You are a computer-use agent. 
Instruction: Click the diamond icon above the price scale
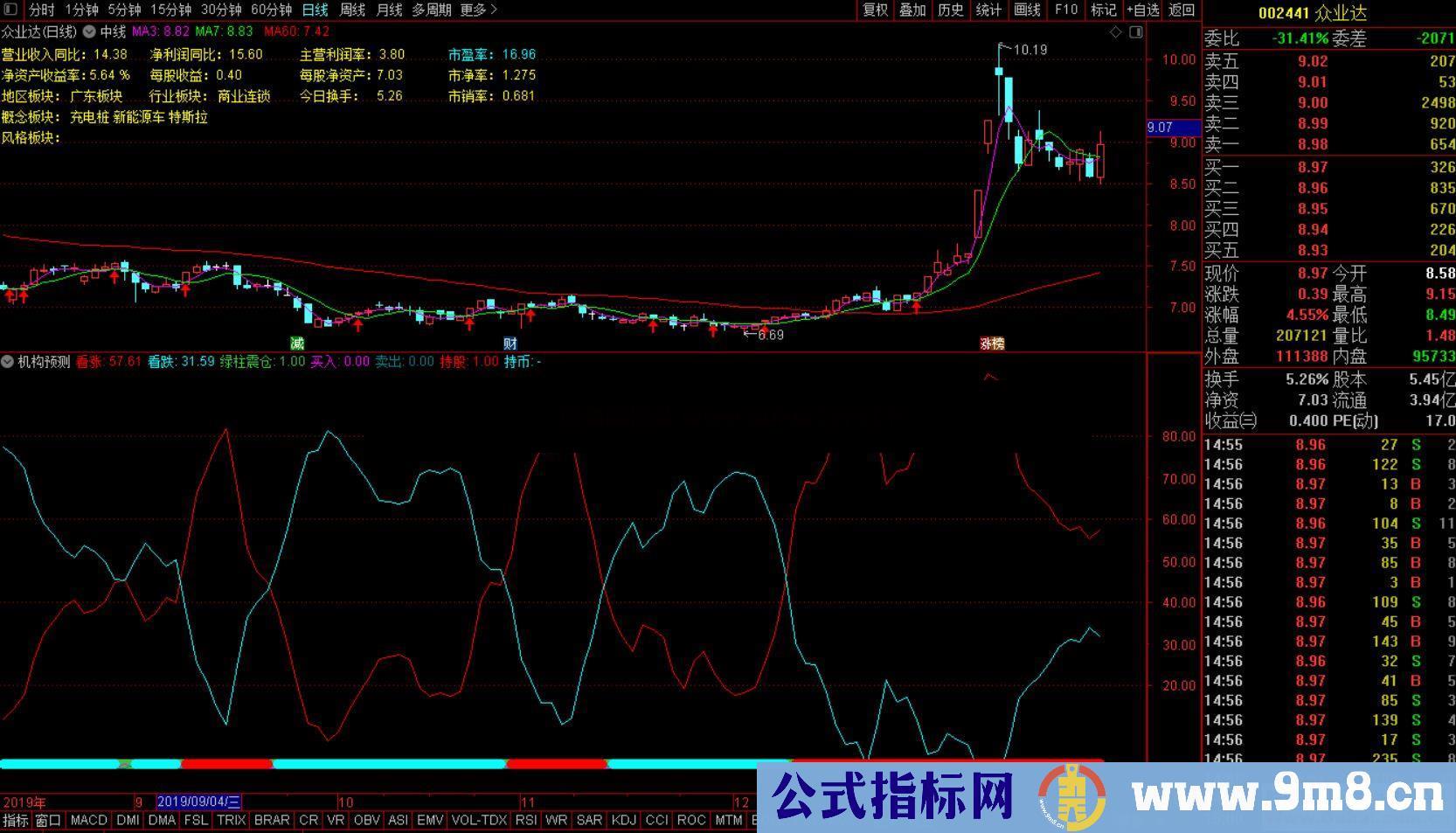pyautogui.click(x=1116, y=31)
